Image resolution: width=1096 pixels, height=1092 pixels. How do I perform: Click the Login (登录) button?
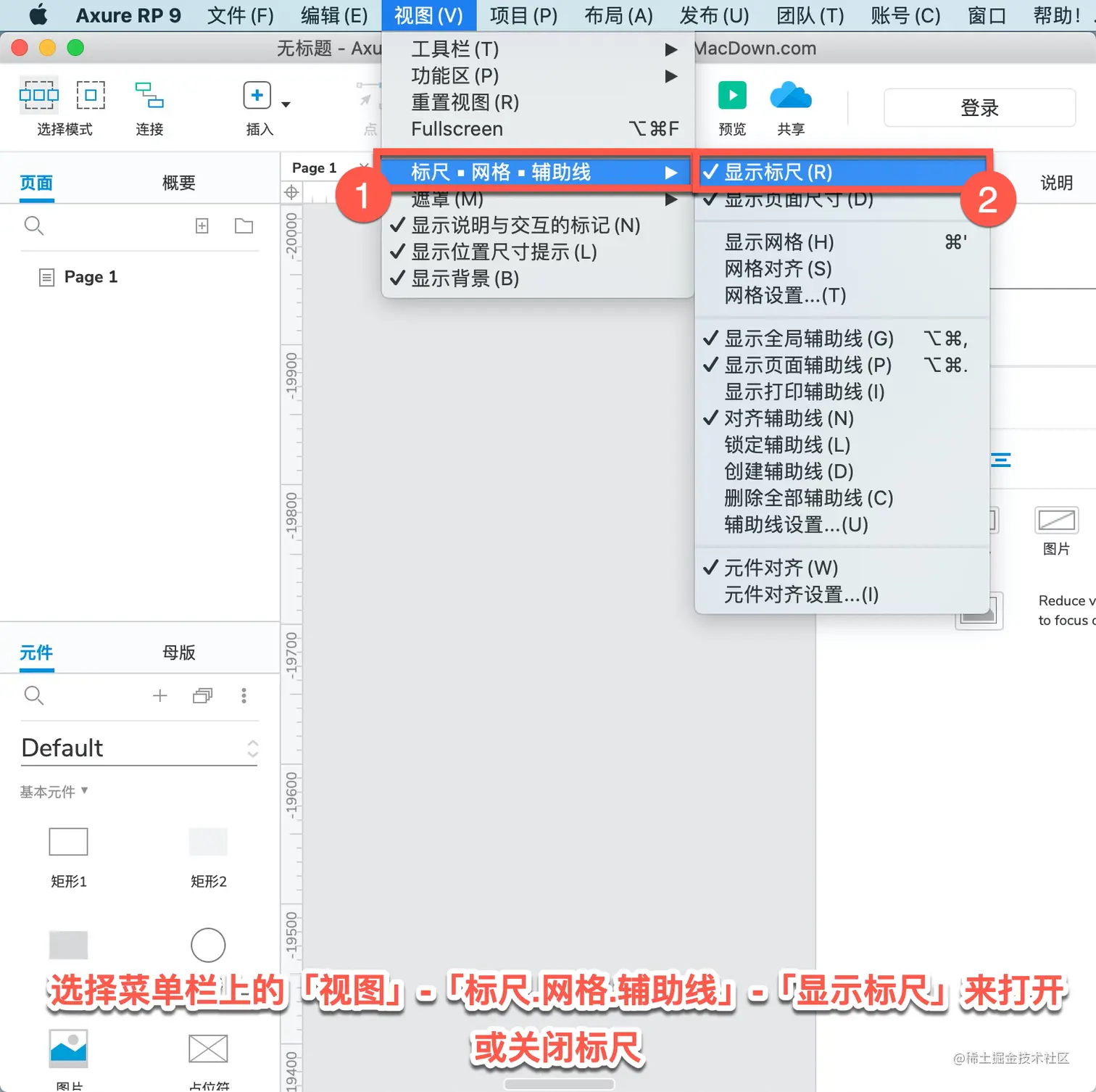(979, 108)
